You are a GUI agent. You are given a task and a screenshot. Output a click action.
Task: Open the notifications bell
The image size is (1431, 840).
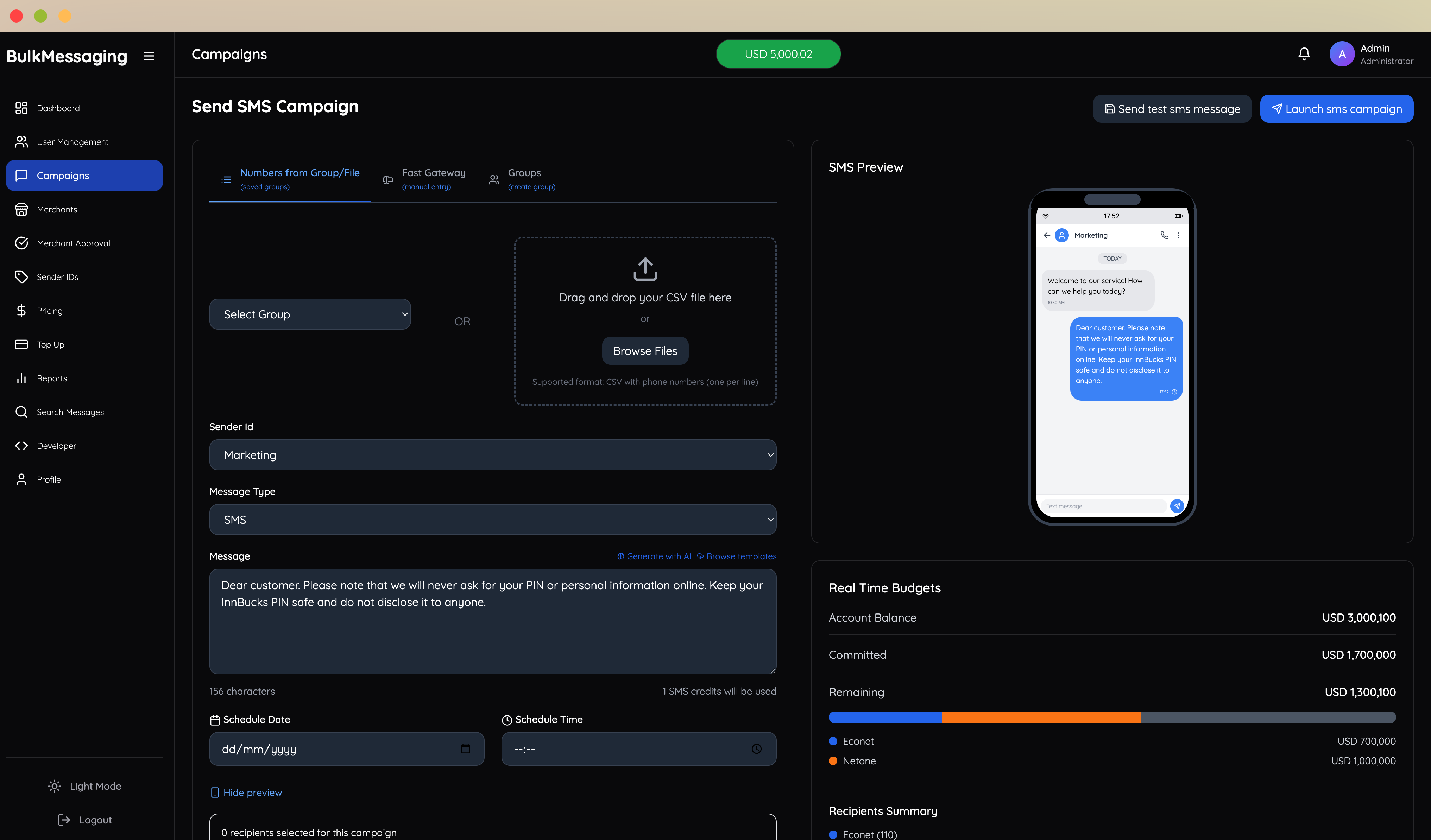click(x=1303, y=53)
